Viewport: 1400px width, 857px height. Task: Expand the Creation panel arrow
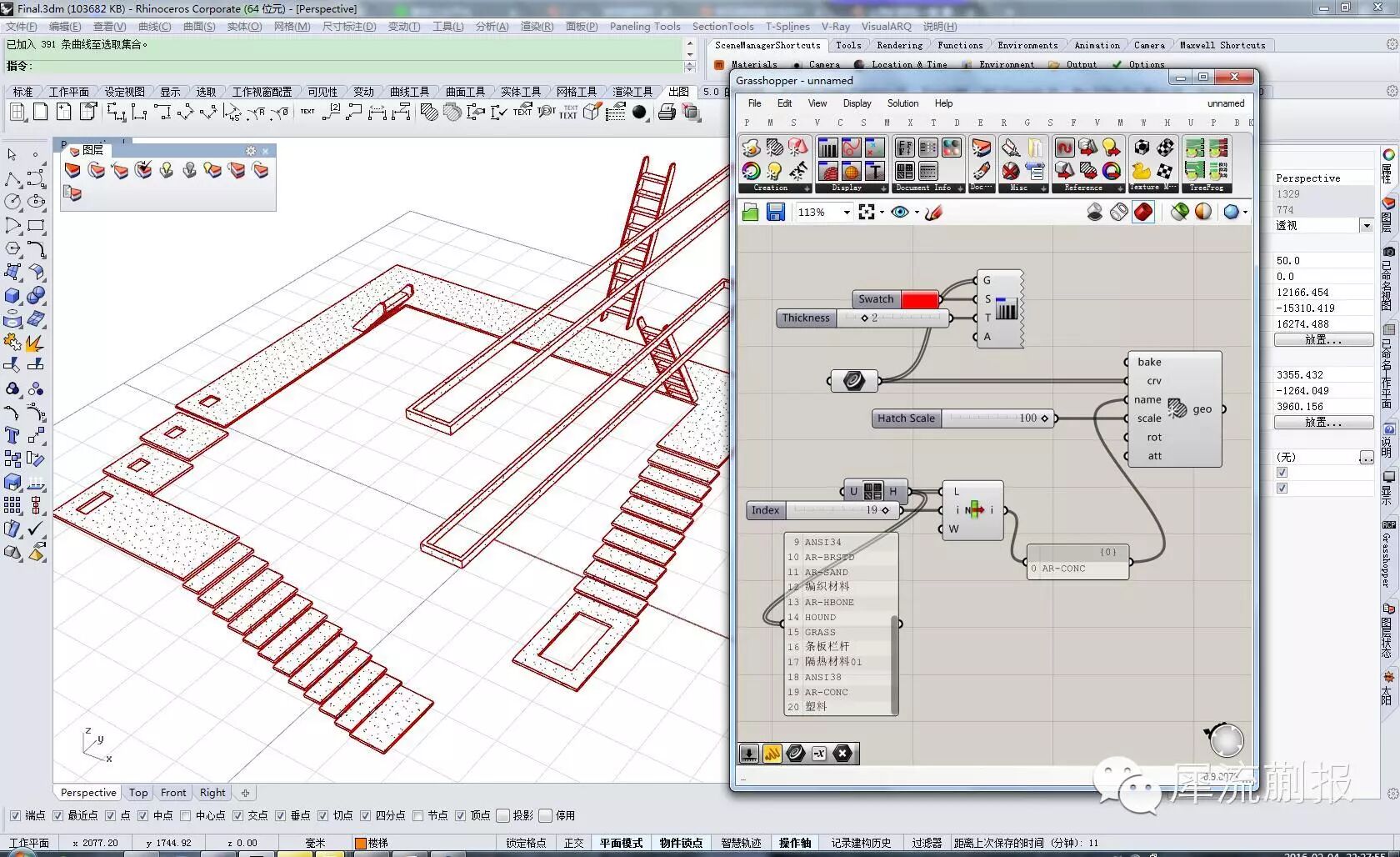tap(806, 188)
